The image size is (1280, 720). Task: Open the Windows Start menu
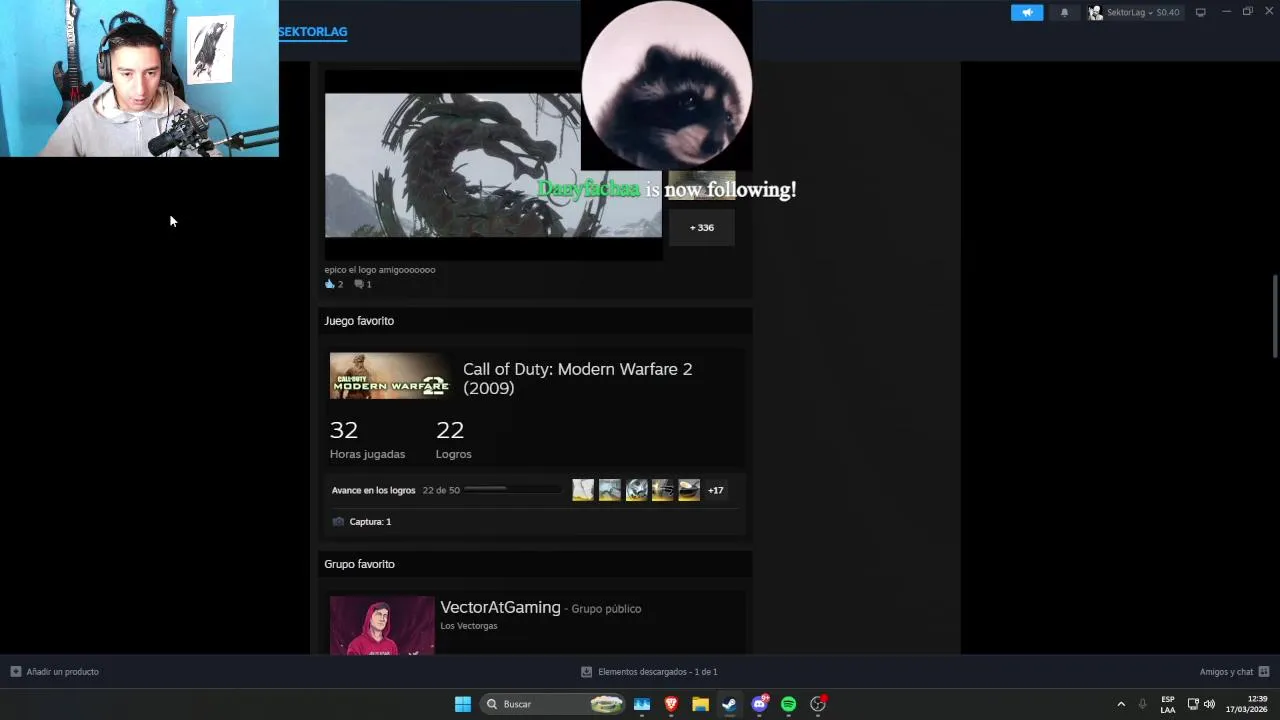[x=463, y=704]
